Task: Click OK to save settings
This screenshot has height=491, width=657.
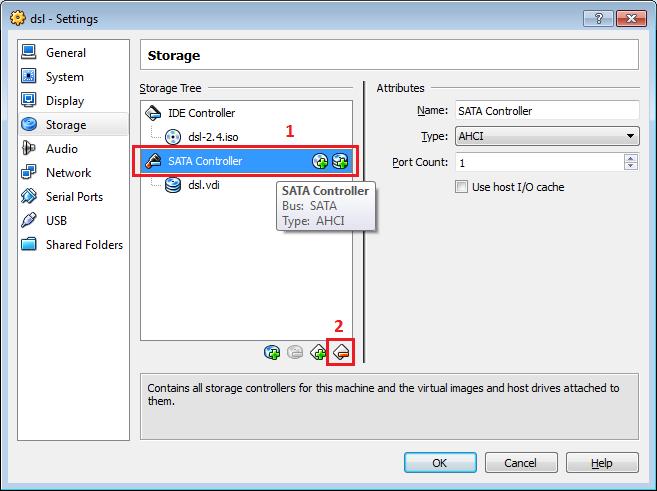Action: coord(440,463)
